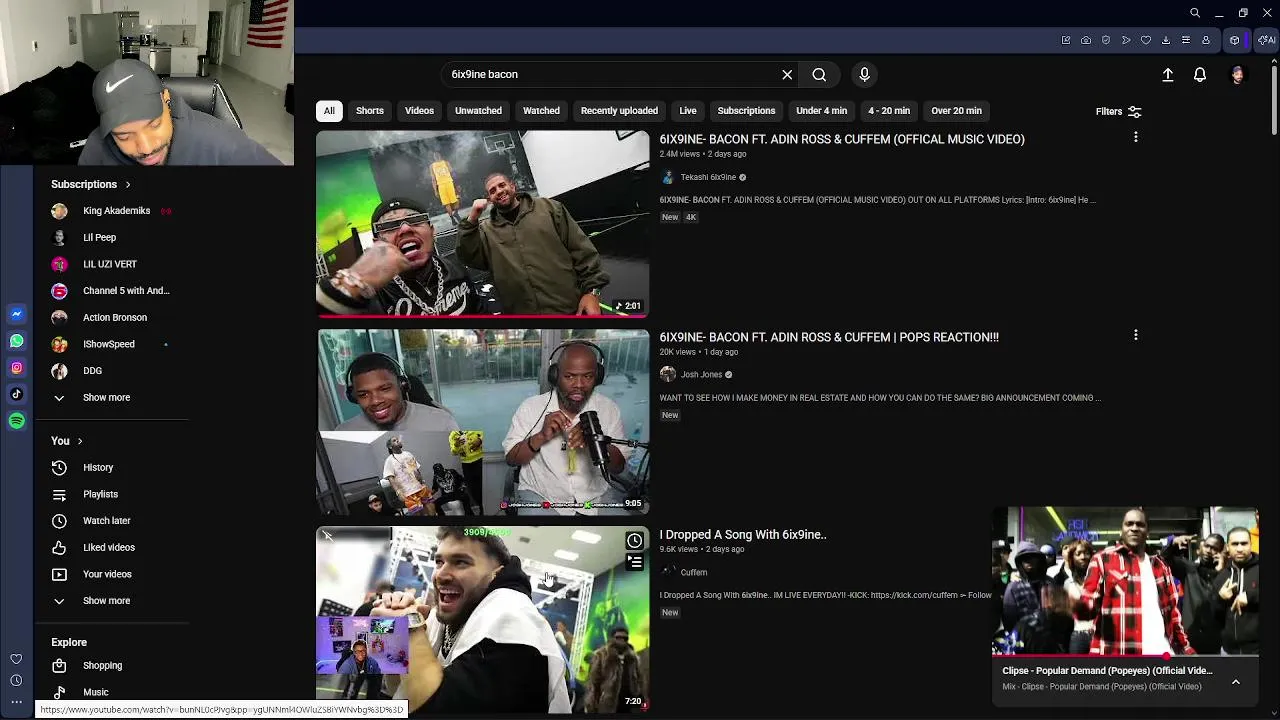Expand the miniplayer with up chevron
The width and height of the screenshot is (1280, 720).
coord(1236,682)
